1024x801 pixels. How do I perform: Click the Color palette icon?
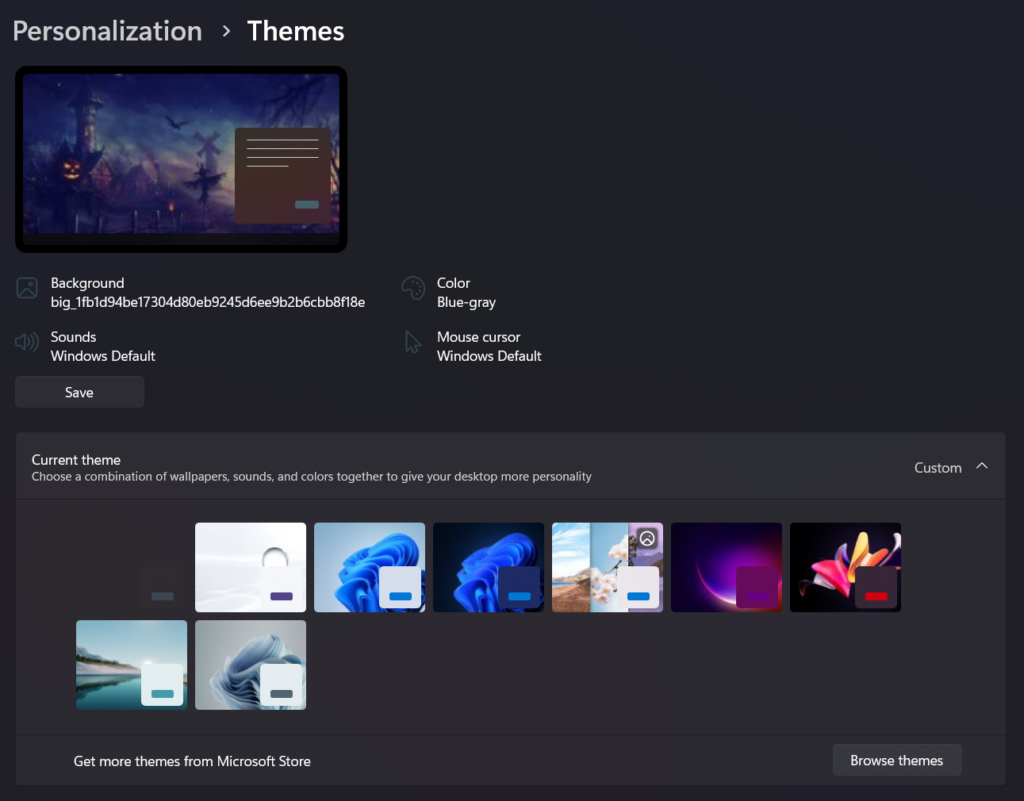pyautogui.click(x=413, y=290)
